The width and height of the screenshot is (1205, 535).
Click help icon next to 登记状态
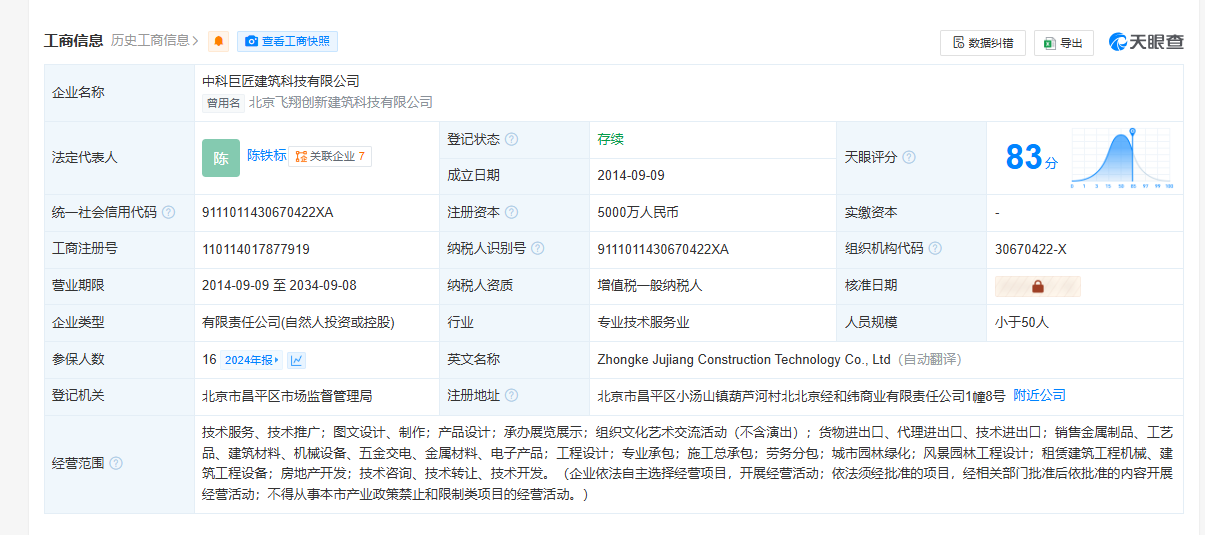point(511,140)
